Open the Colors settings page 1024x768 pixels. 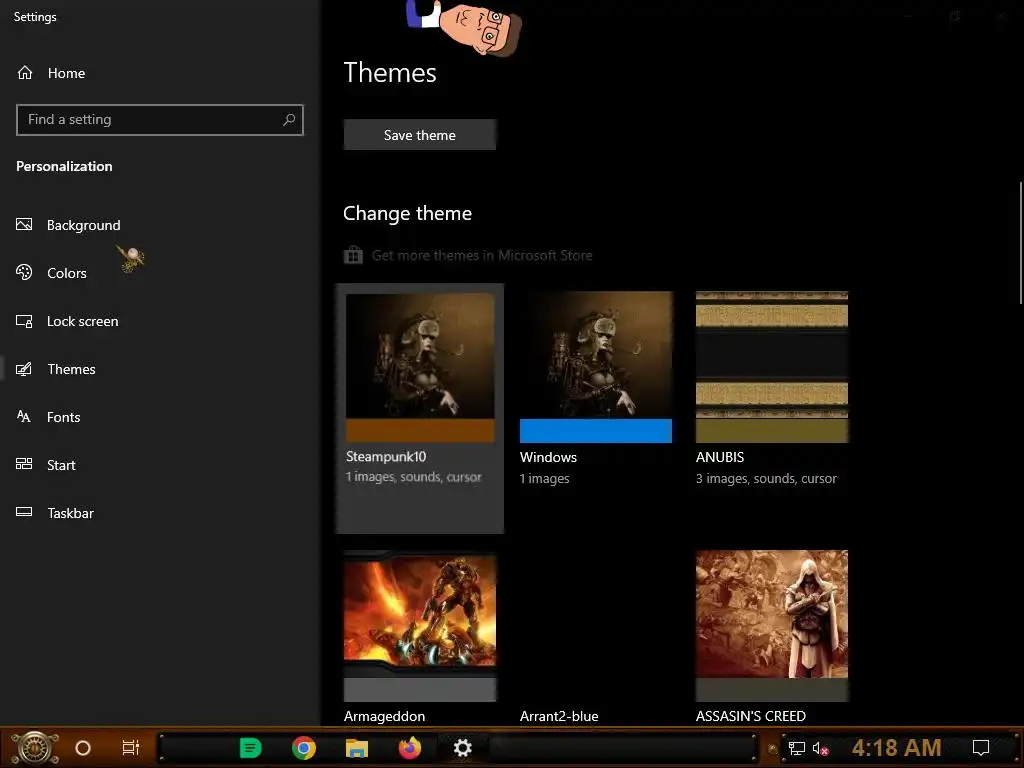67,273
